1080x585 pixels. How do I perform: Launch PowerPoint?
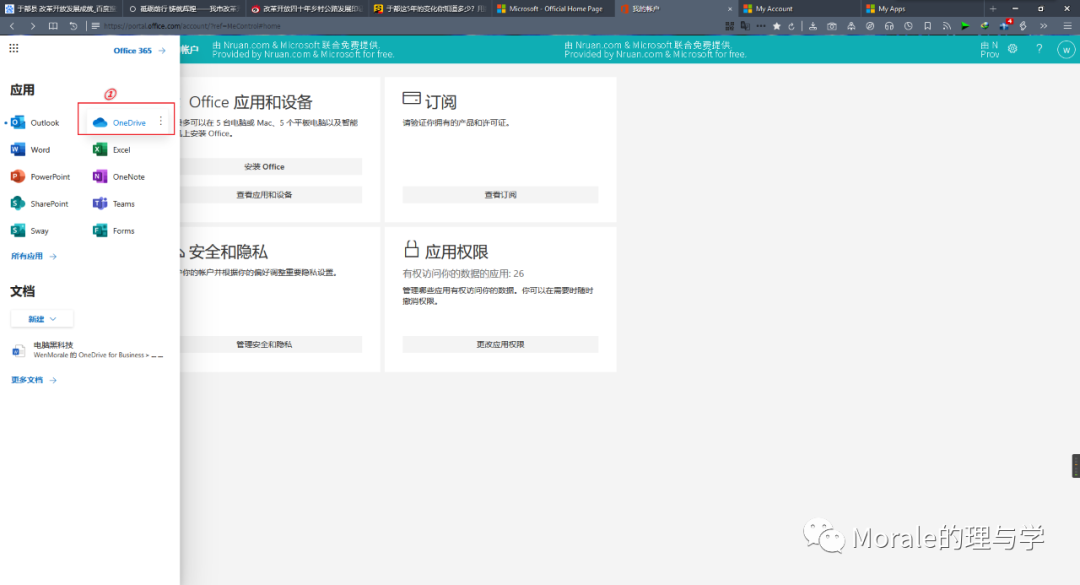point(41,176)
